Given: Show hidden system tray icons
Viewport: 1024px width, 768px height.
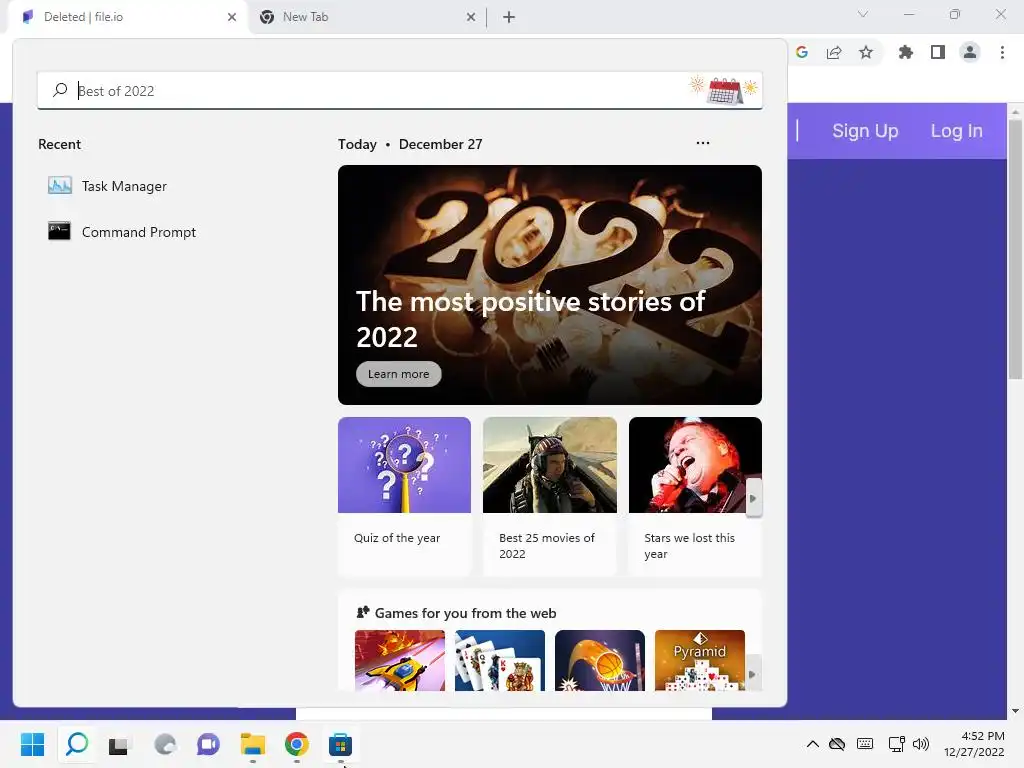Looking at the screenshot, I should point(812,744).
